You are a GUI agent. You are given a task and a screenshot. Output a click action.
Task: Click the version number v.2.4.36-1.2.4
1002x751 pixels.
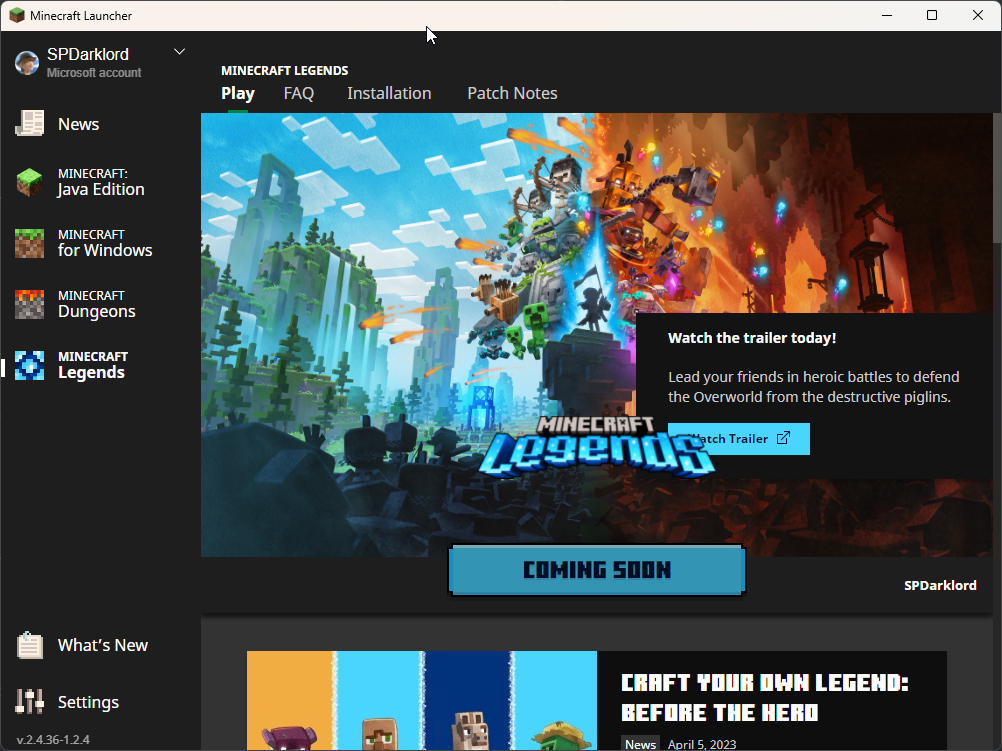click(x=53, y=739)
